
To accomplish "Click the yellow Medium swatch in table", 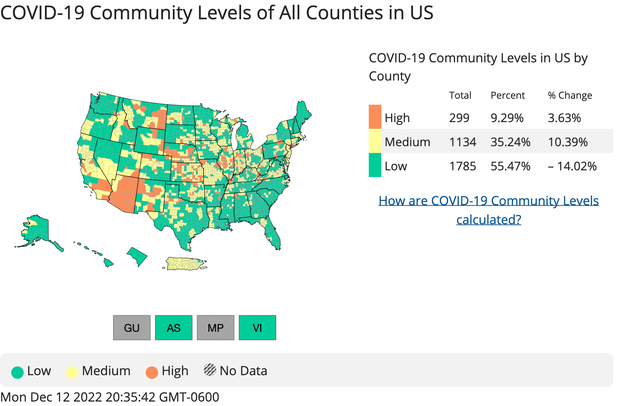I will coord(375,141).
